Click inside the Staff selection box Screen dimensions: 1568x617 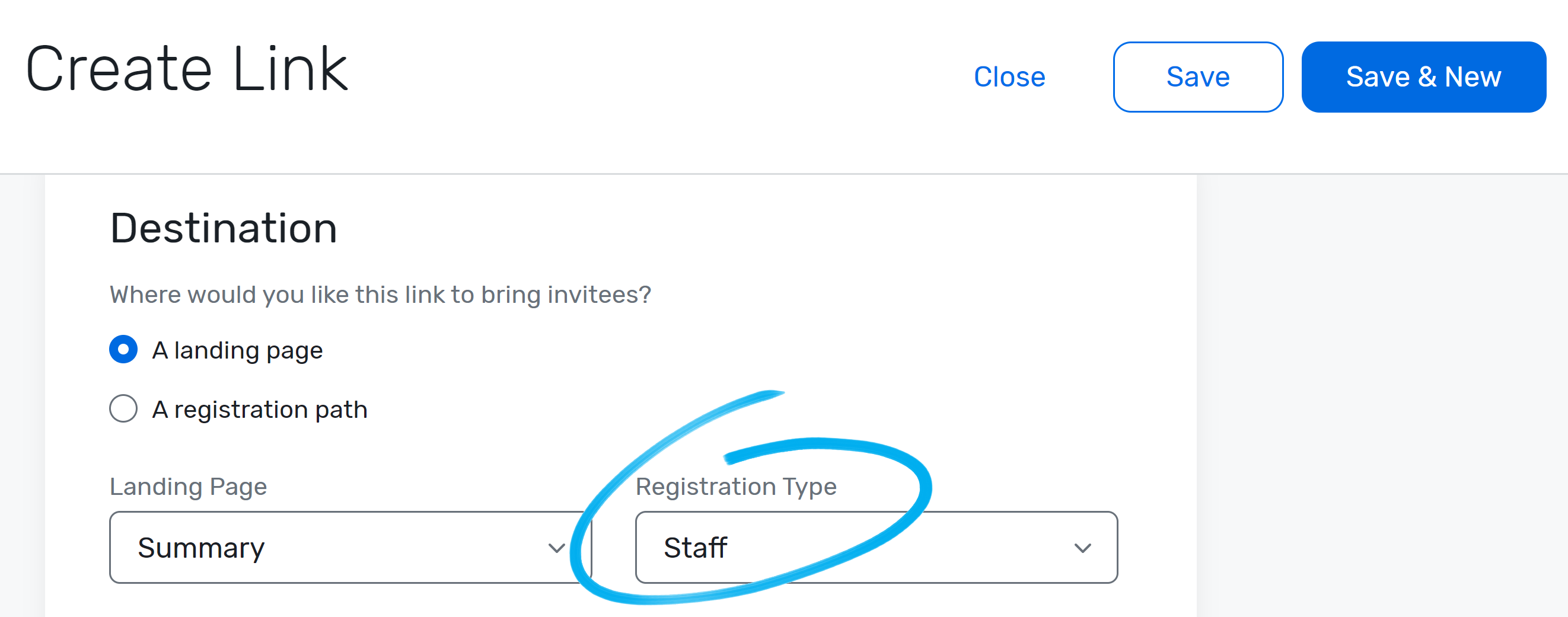[x=791, y=548]
